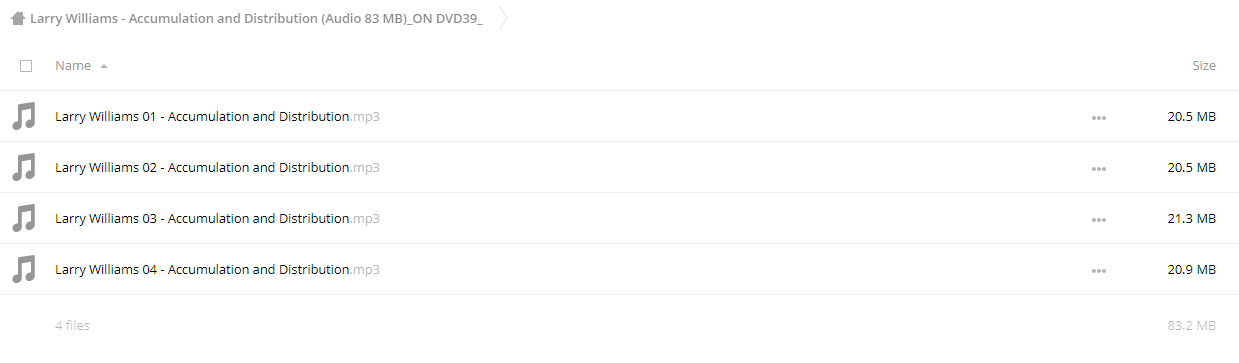Select the row showing 21.3 MB

click(619, 218)
